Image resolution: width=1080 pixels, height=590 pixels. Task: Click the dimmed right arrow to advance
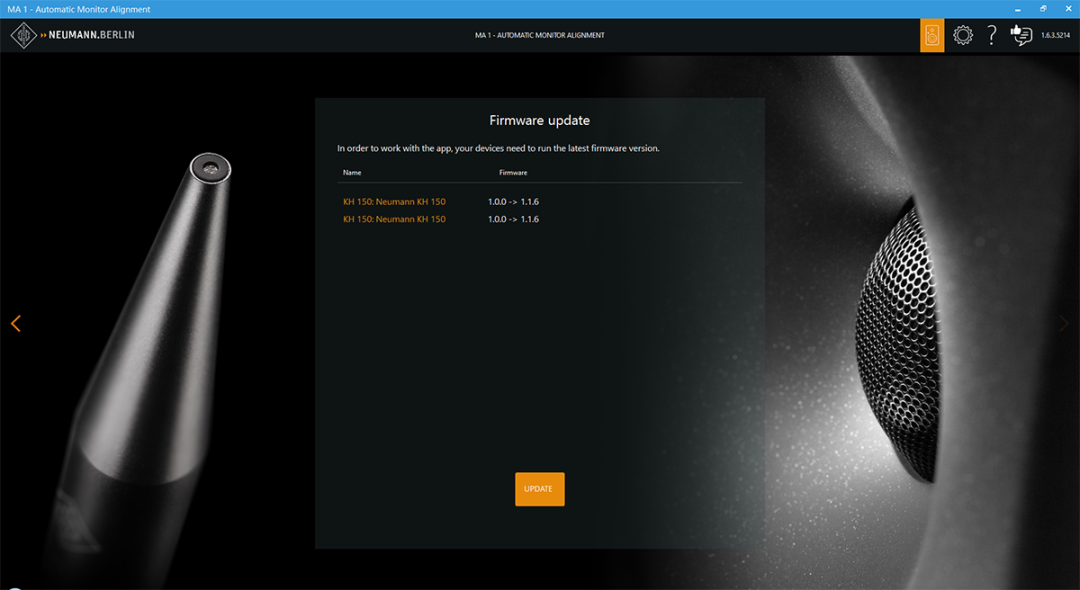point(1063,323)
